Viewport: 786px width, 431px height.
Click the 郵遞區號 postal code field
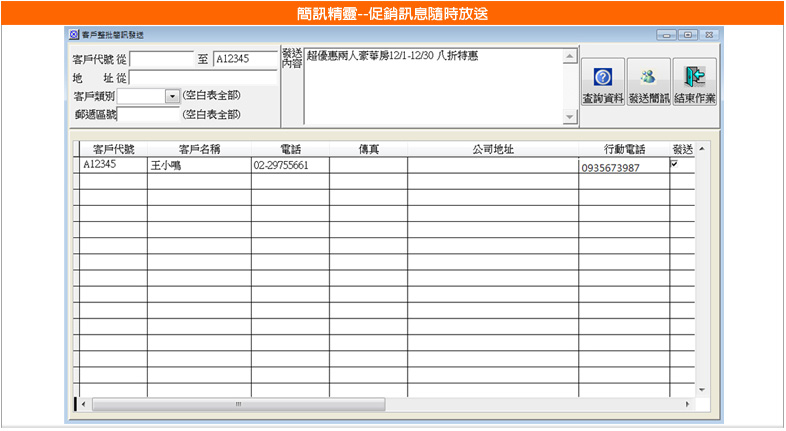(149, 114)
